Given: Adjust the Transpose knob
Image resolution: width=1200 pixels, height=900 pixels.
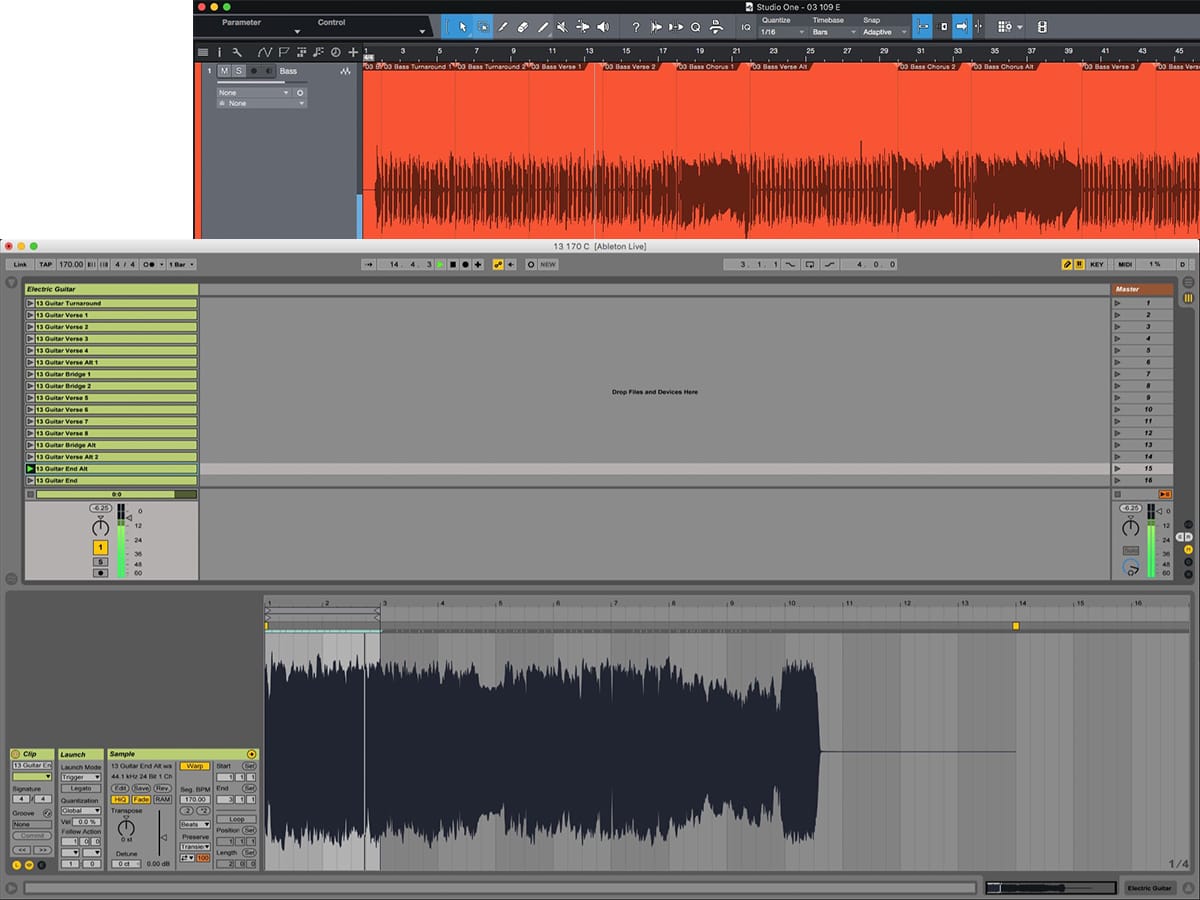Looking at the screenshot, I should pyautogui.click(x=126, y=828).
